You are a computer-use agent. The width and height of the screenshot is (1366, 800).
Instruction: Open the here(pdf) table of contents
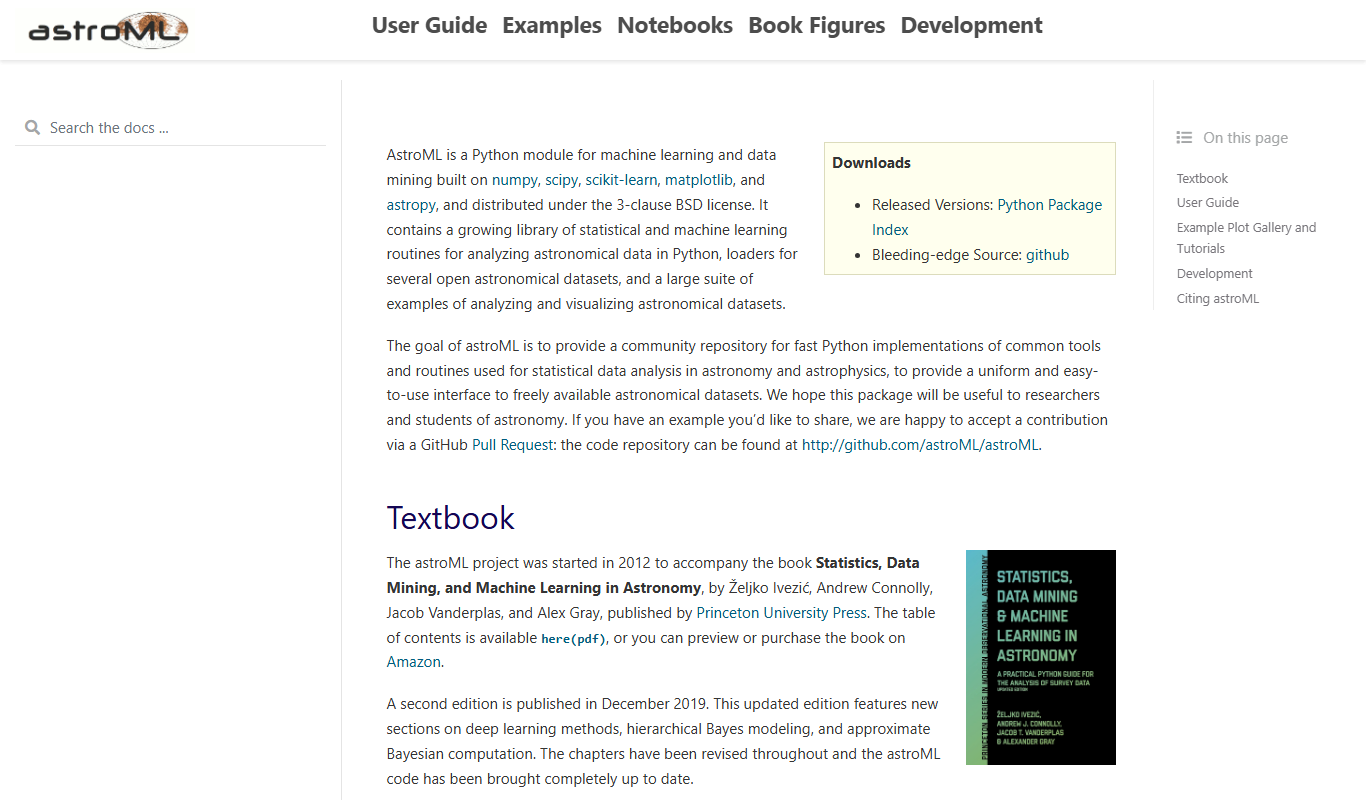(x=573, y=638)
